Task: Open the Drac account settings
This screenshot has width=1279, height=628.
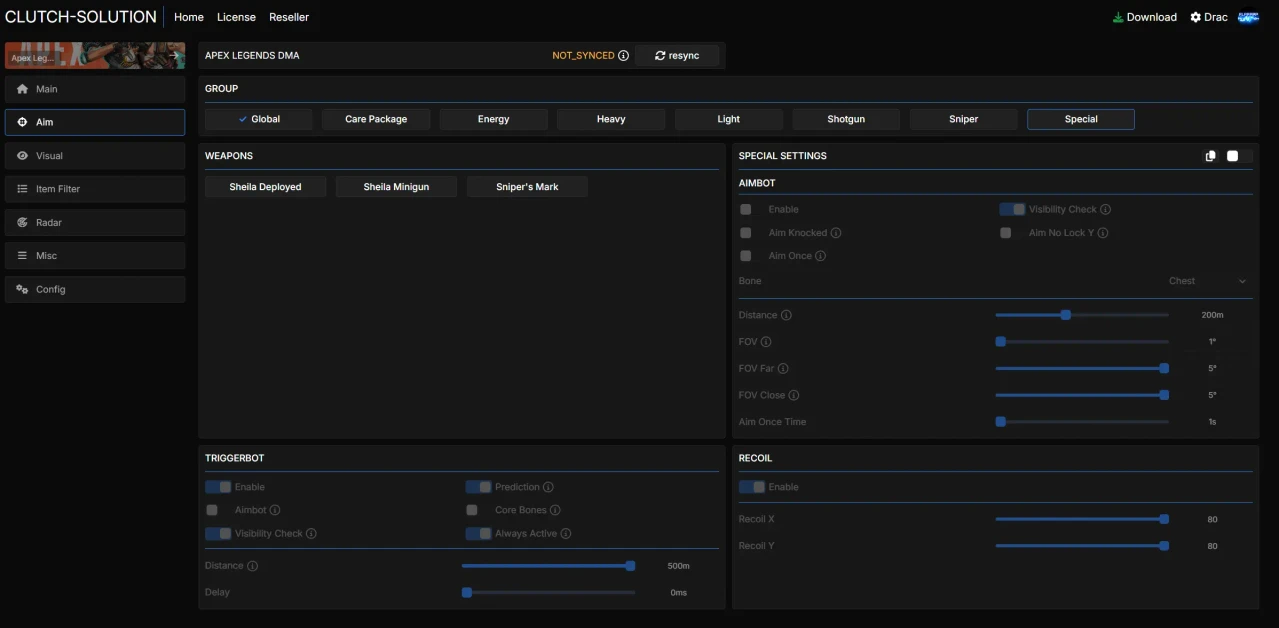Action: click(x=1209, y=17)
